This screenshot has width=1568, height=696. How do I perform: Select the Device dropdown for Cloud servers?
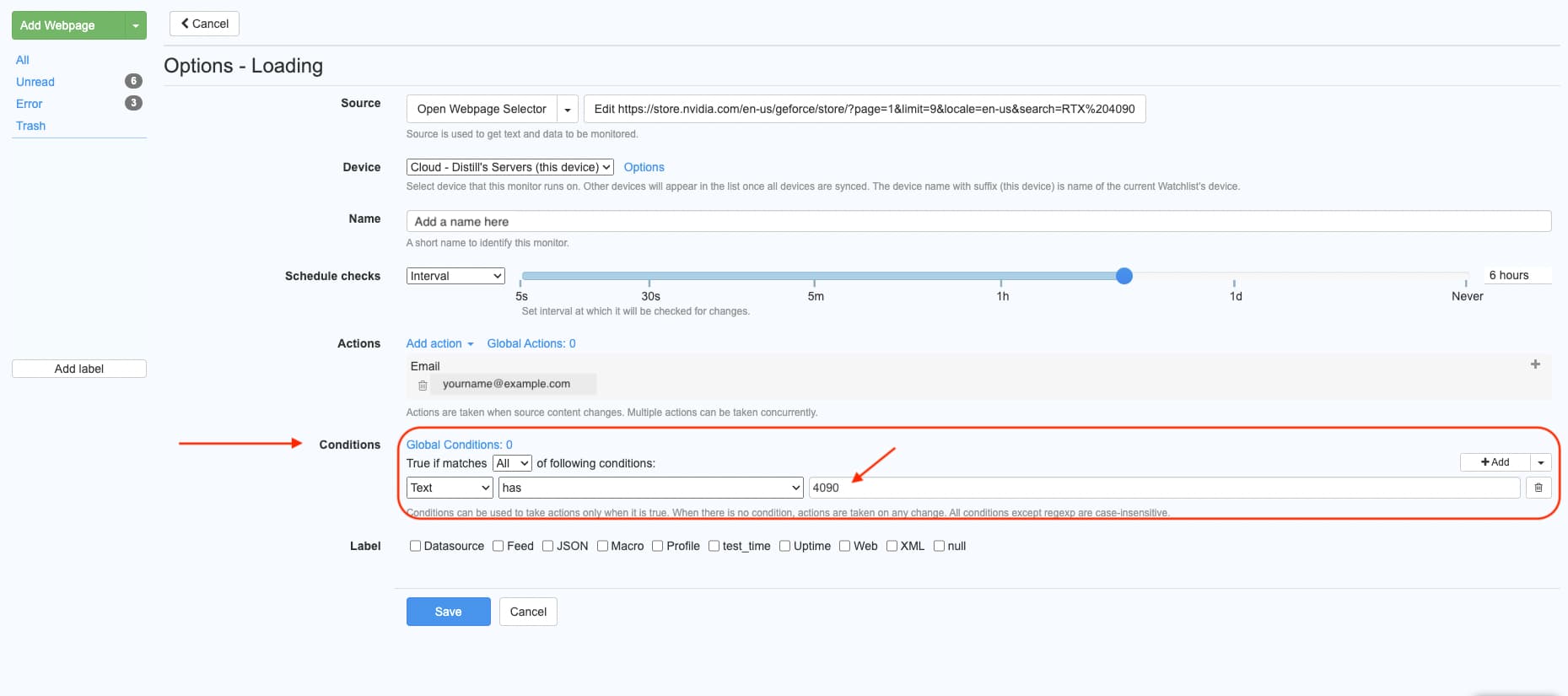coord(509,167)
